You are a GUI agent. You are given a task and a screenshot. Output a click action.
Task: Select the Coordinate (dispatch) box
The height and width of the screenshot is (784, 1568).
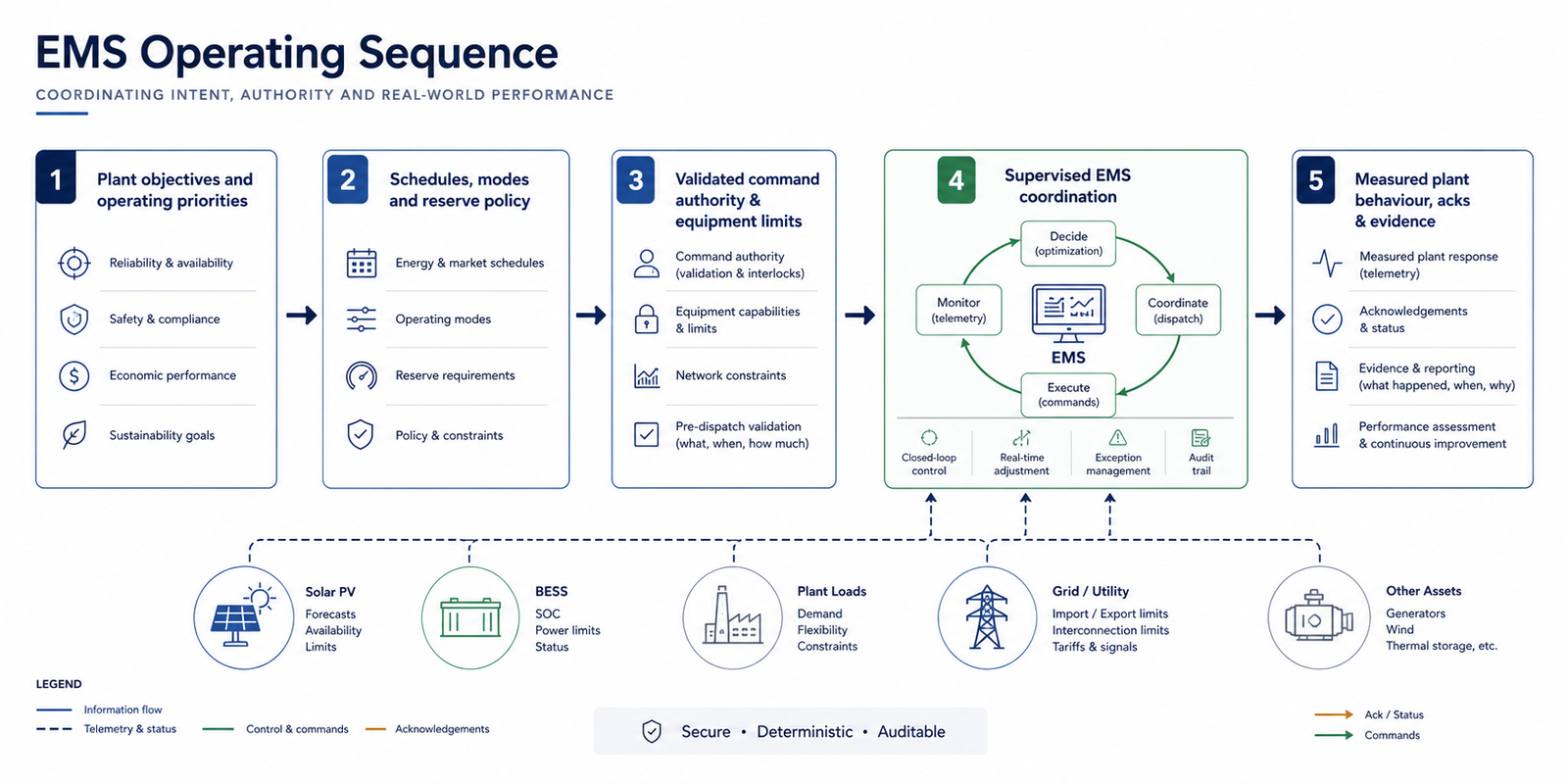(x=1178, y=310)
